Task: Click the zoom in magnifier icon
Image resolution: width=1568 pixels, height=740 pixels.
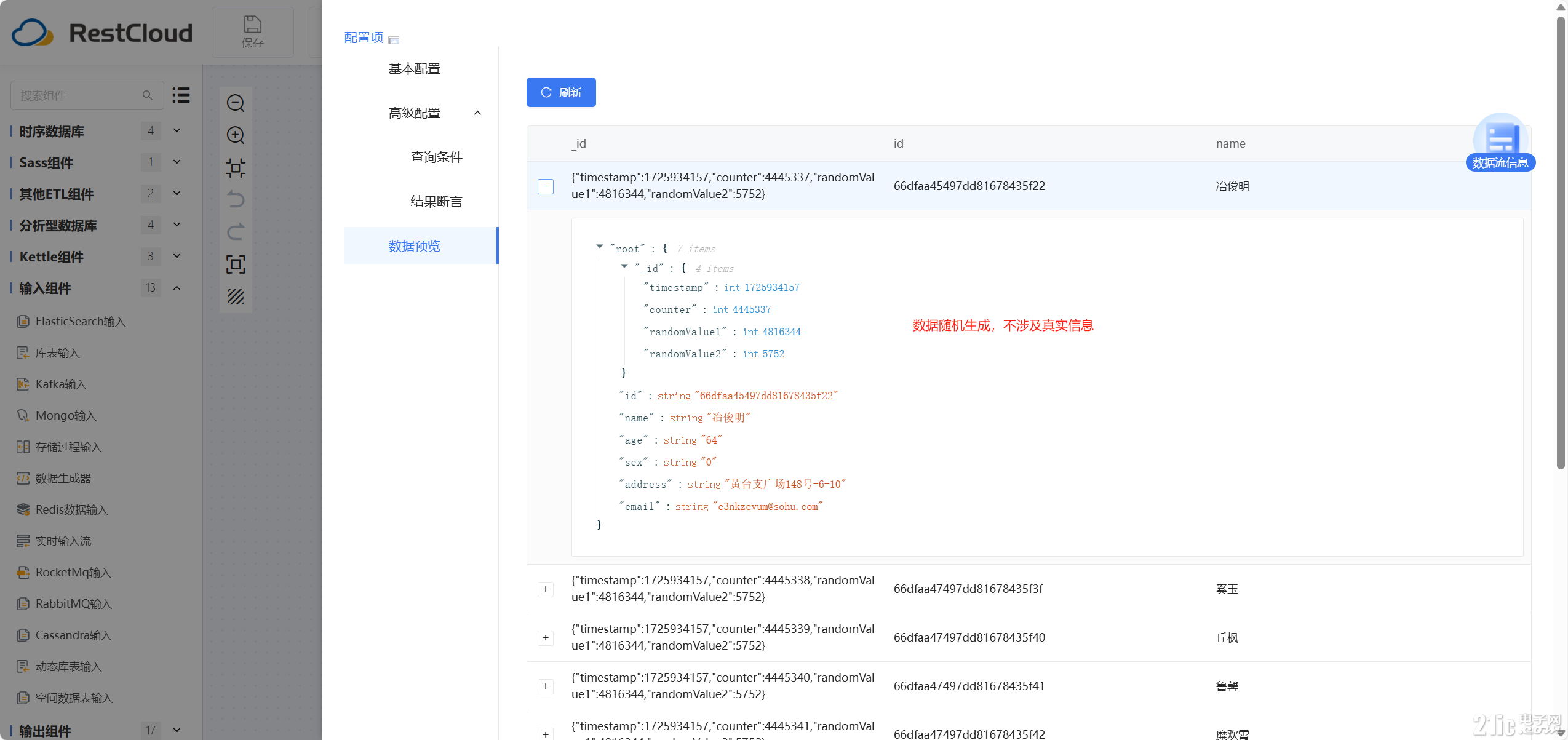Action: coord(236,135)
